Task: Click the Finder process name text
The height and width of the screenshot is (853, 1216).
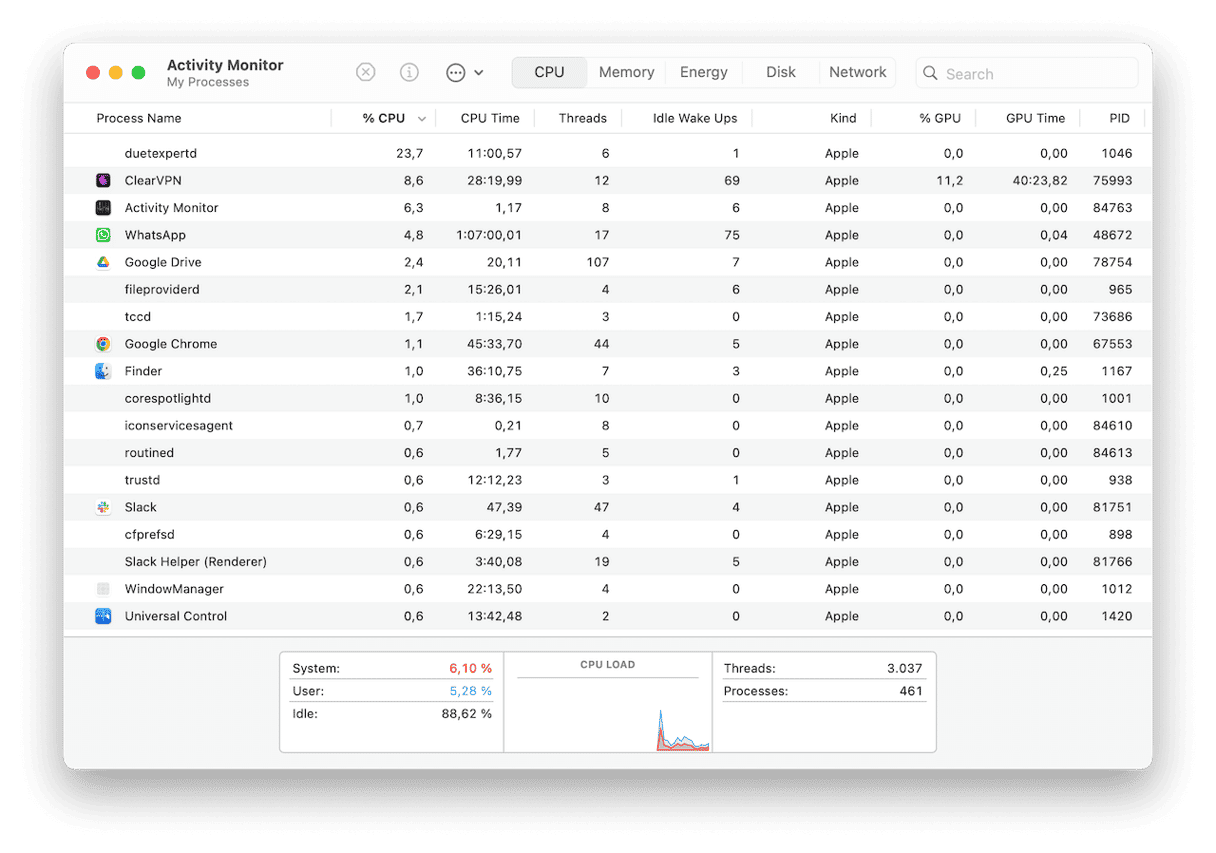Action: point(143,371)
